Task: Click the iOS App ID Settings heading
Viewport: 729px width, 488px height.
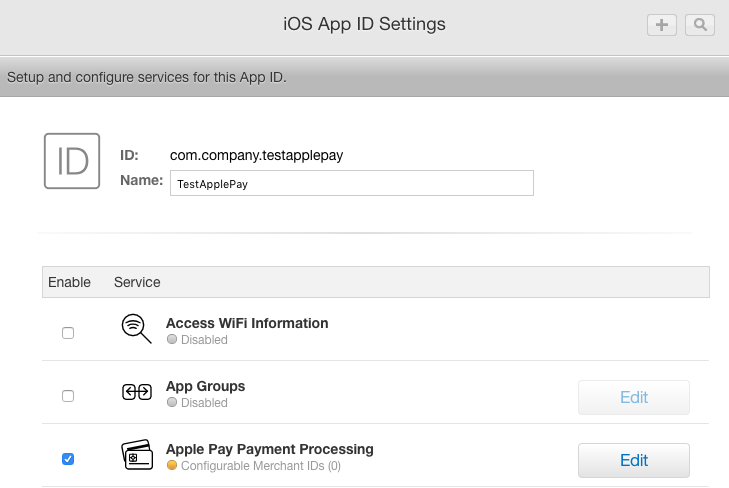Action: pyautogui.click(x=364, y=24)
